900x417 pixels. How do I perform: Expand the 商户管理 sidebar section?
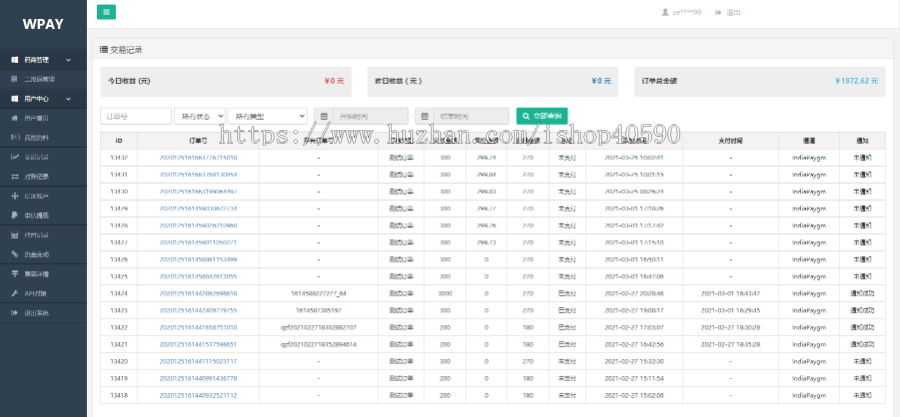(x=43, y=60)
